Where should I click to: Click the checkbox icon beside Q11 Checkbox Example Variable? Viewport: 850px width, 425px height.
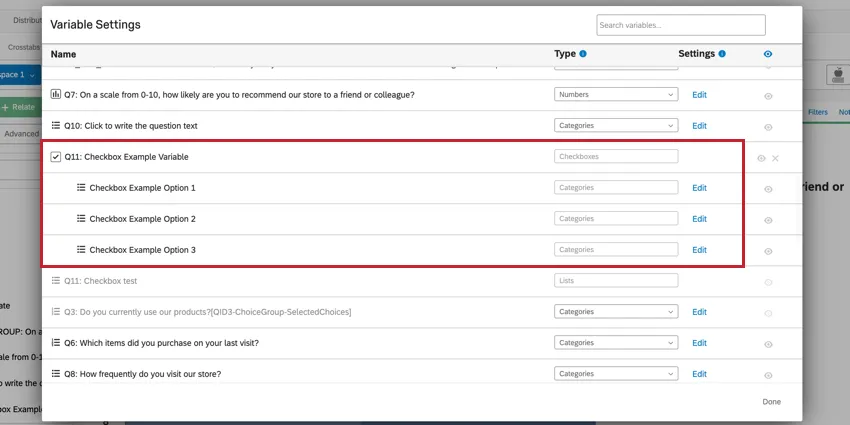tap(56, 157)
